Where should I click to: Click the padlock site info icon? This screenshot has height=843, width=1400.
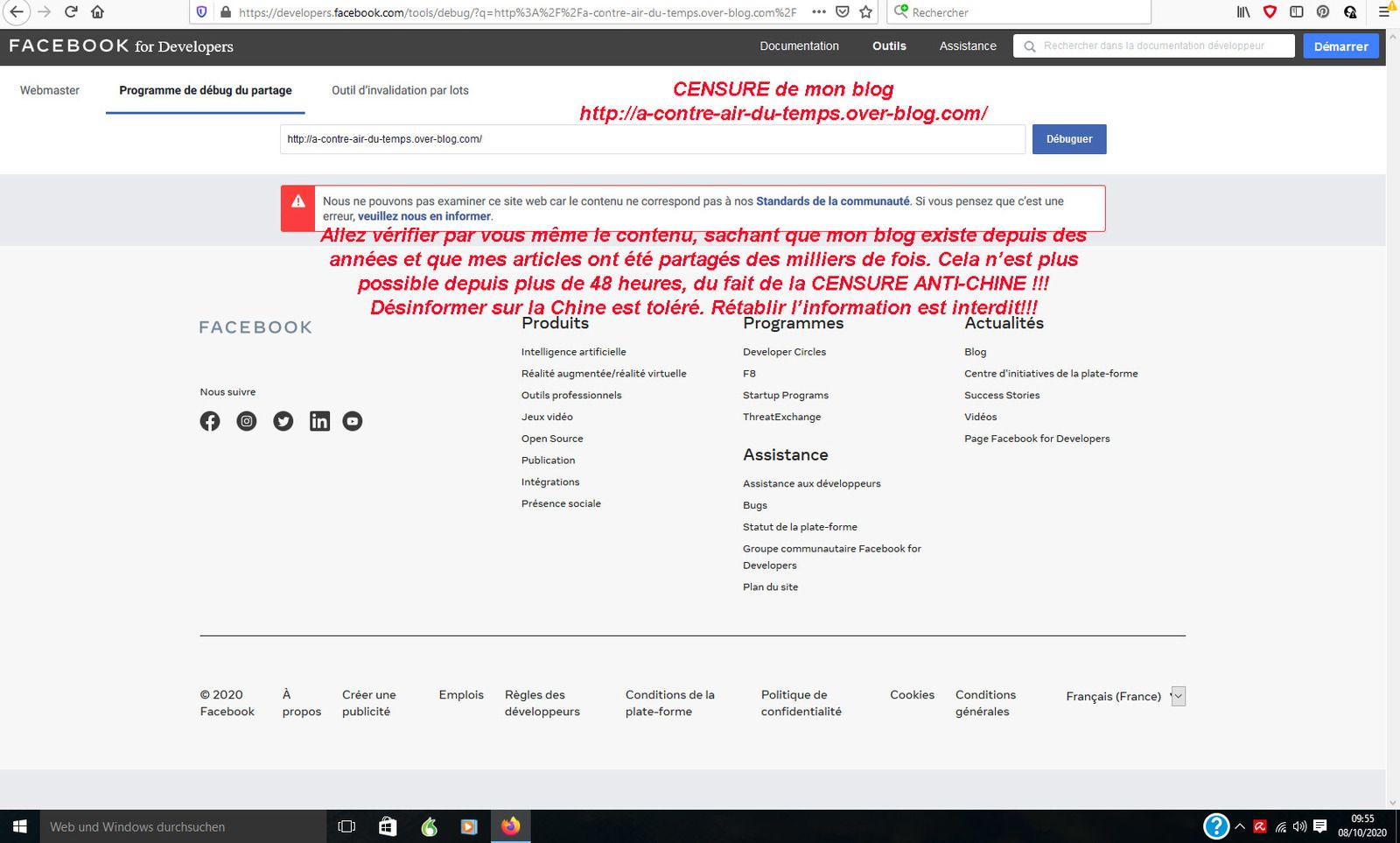coord(225,12)
